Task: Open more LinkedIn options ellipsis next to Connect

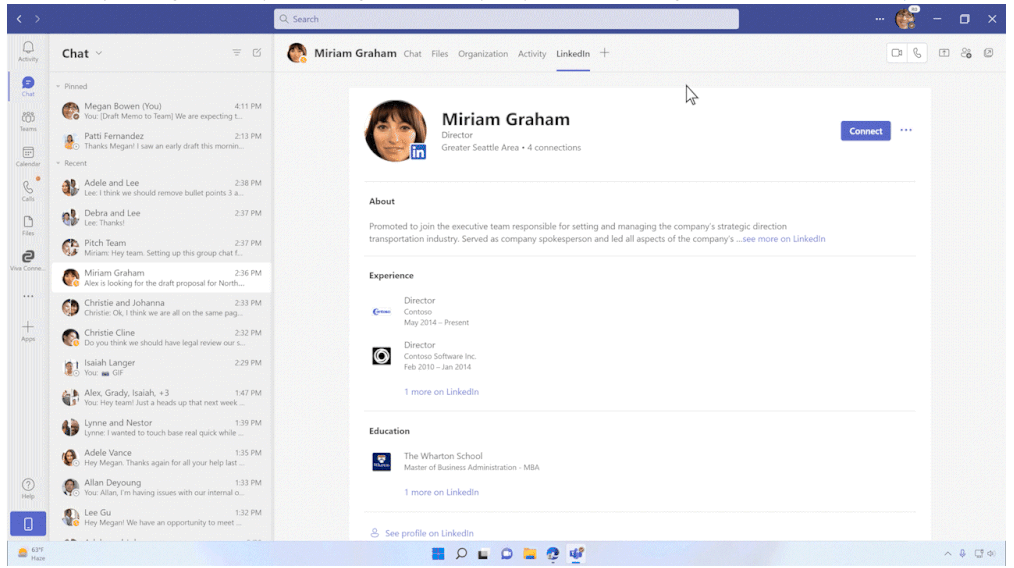Action: pyautogui.click(x=906, y=130)
